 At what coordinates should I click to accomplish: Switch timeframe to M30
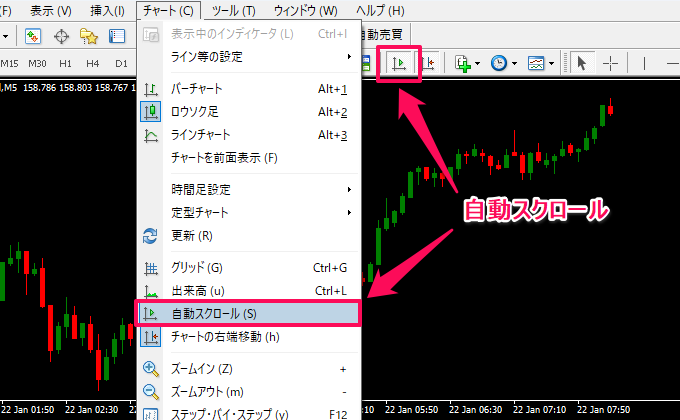(x=37, y=64)
